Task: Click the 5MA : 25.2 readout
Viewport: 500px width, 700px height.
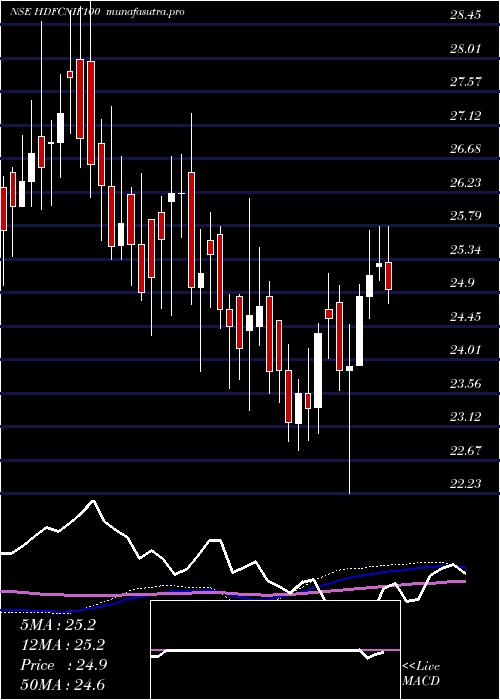Action: (58, 625)
